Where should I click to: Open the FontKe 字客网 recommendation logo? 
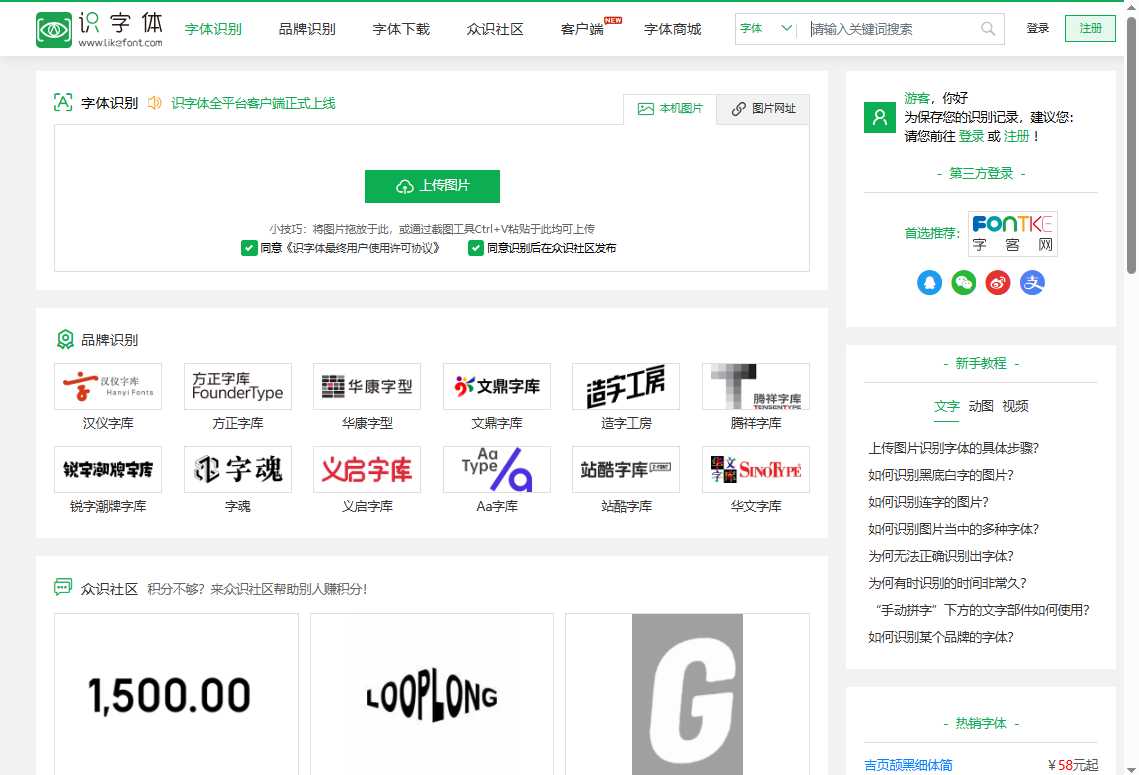click(x=1012, y=232)
